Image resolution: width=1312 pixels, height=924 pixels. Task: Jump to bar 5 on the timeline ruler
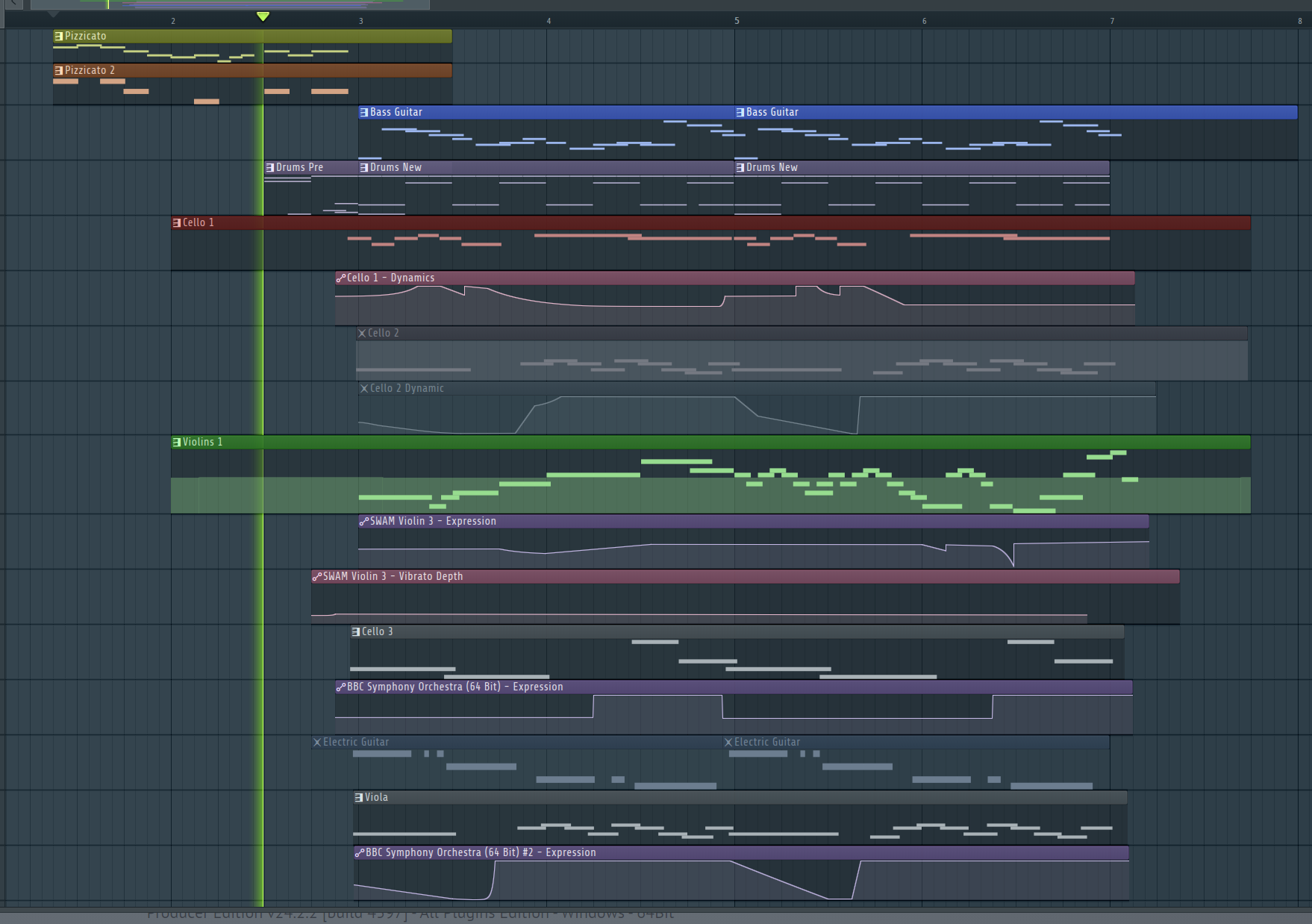click(737, 21)
